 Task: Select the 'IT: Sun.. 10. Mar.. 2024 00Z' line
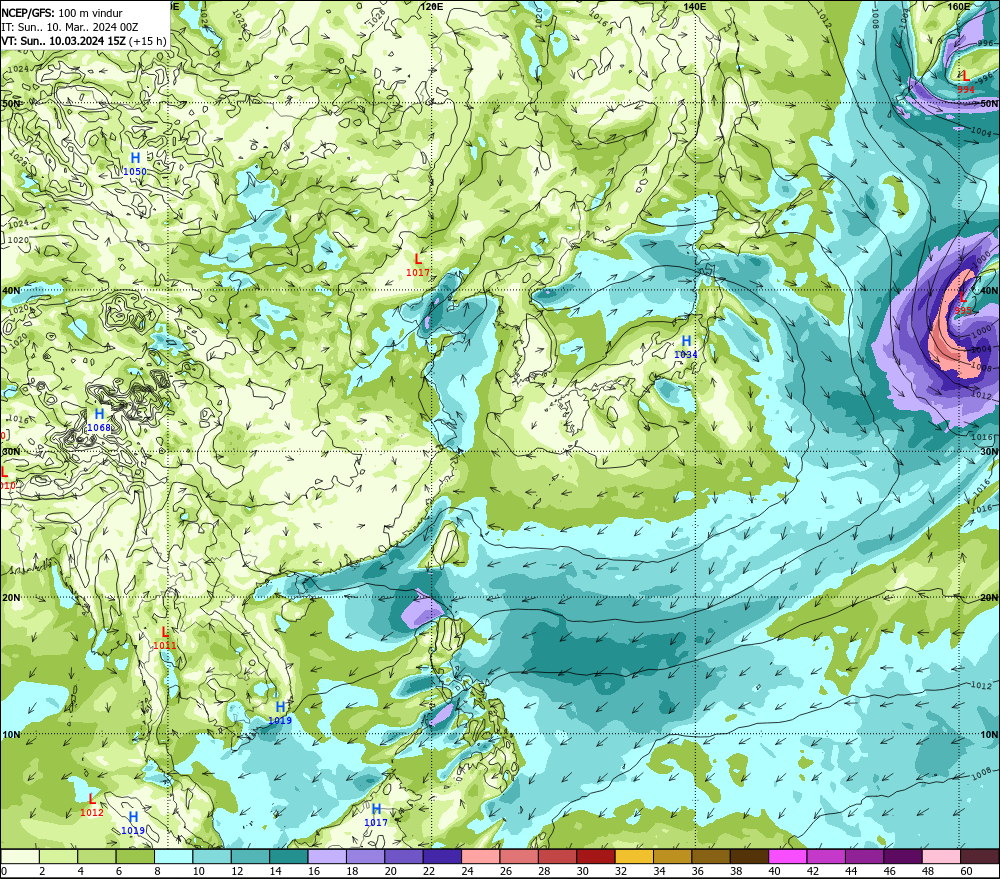tap(70, 27)
